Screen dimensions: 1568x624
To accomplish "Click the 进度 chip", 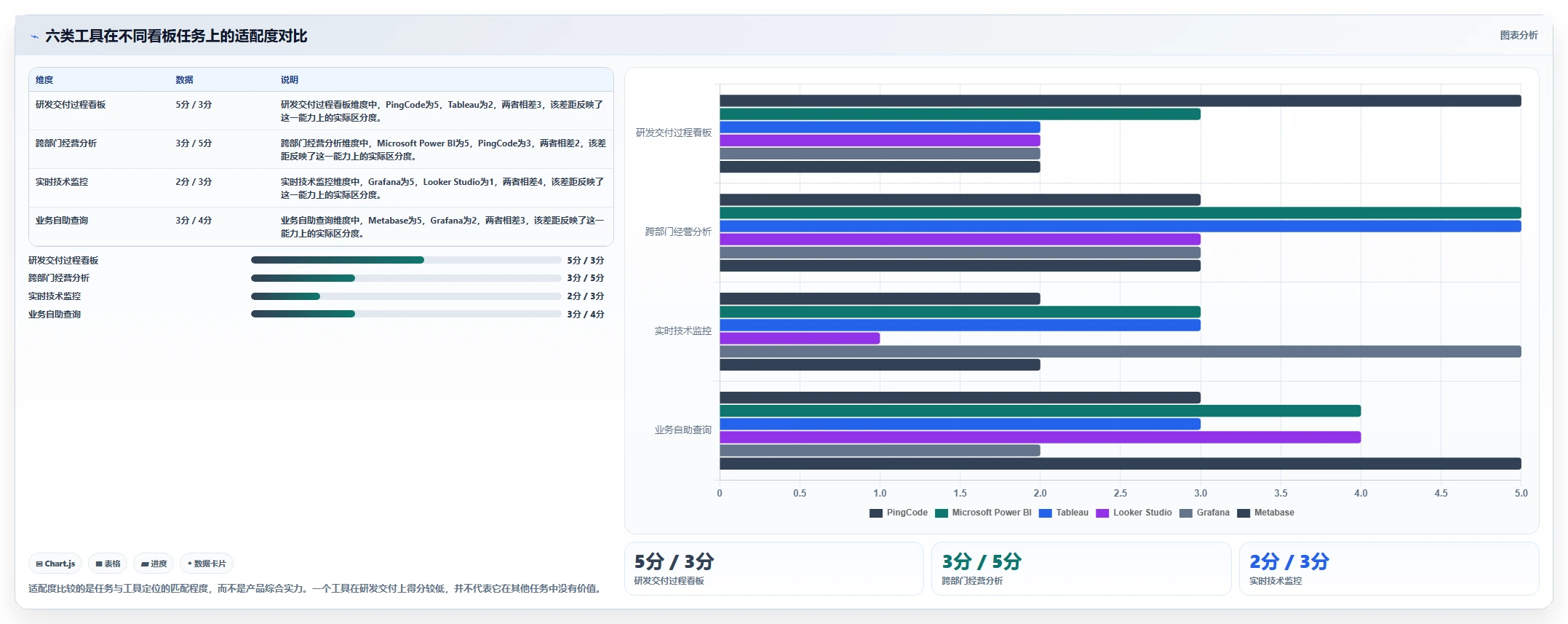I will click(x=154, y=564).
